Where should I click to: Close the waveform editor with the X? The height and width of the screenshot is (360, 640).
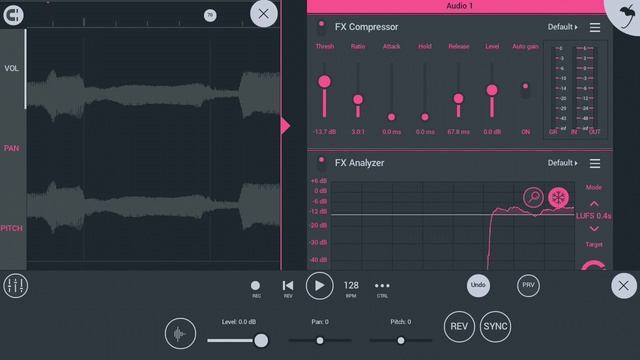[x=264, y=13]
